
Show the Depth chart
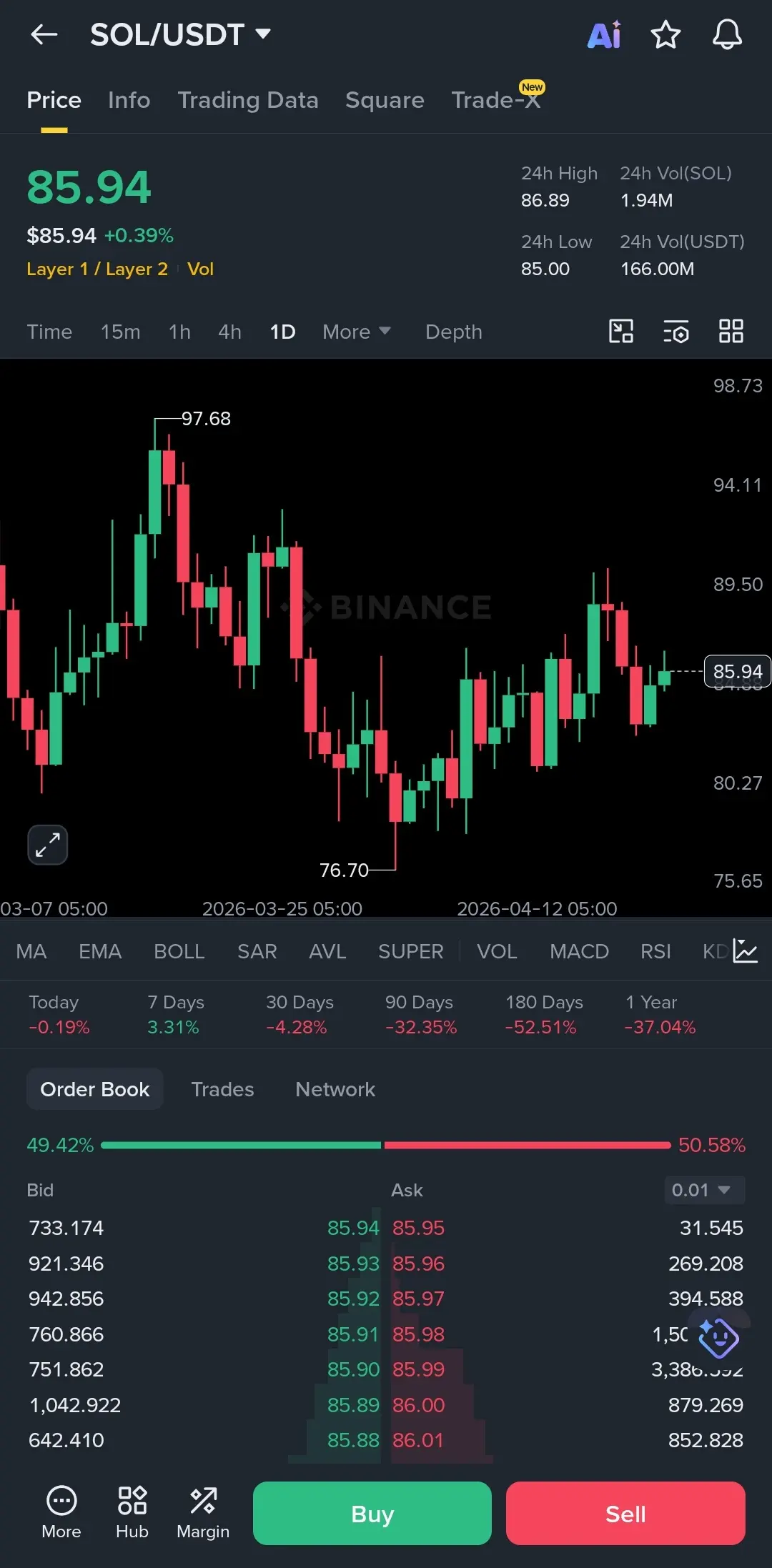(454, 332)
